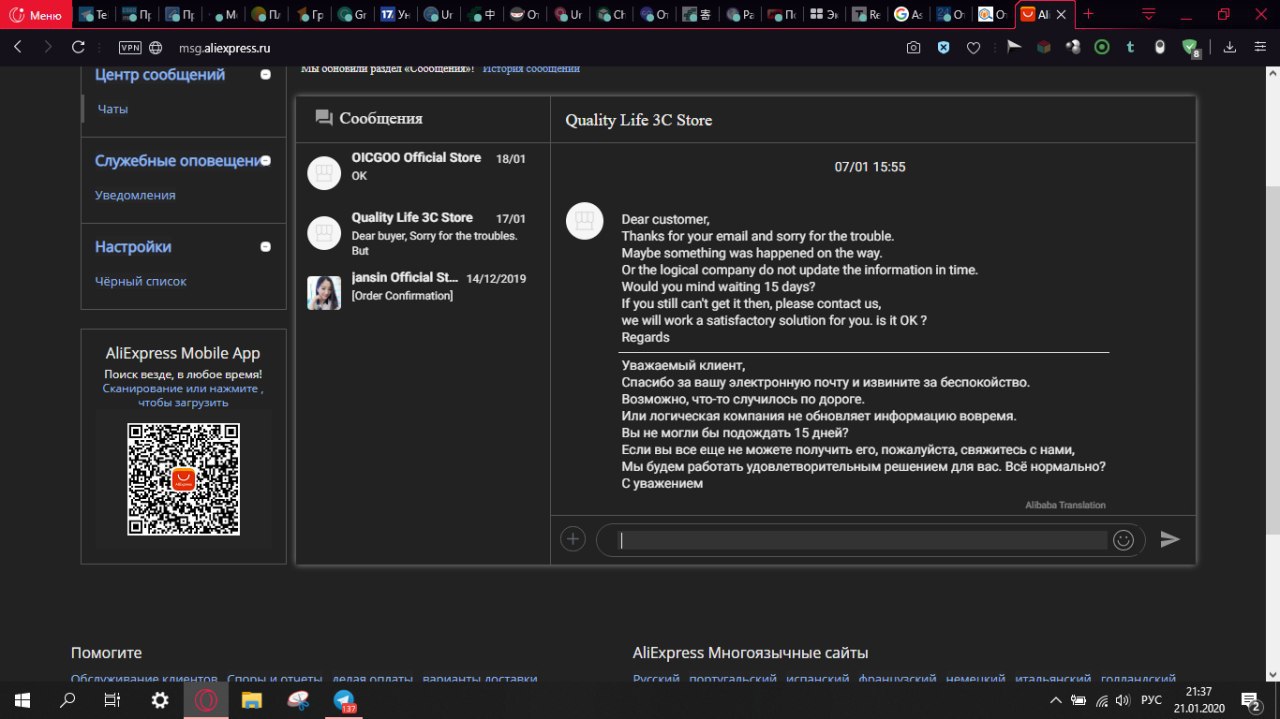Reload the page
The height and width of the screenshot is (719, 1280).
click(x=78, y=47)
